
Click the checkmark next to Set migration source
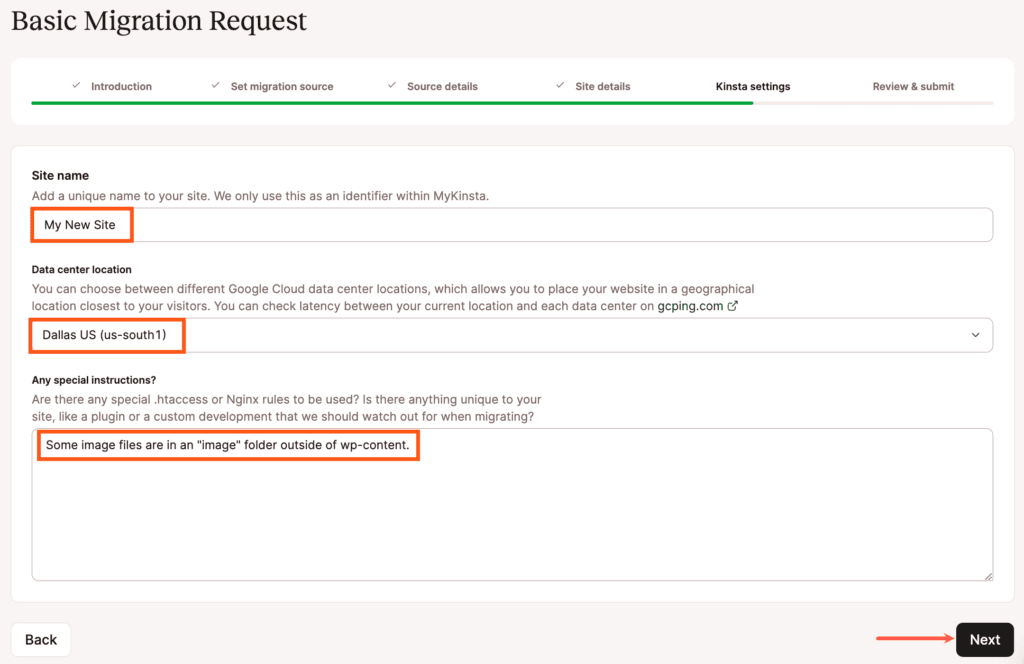(x=215, y=86)
